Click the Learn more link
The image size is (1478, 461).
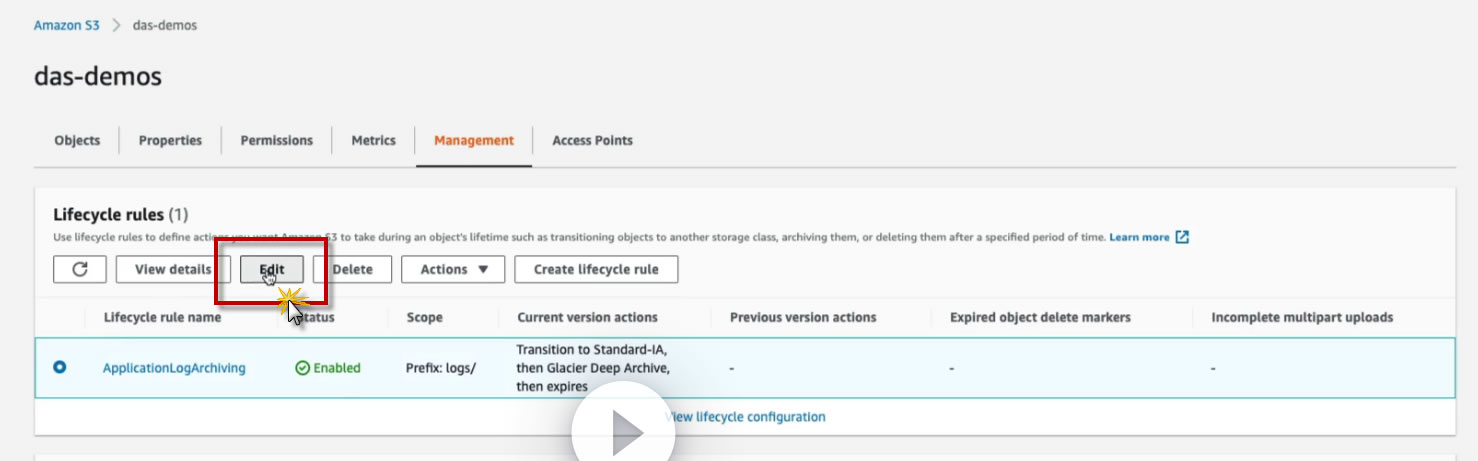[1139, 237]
